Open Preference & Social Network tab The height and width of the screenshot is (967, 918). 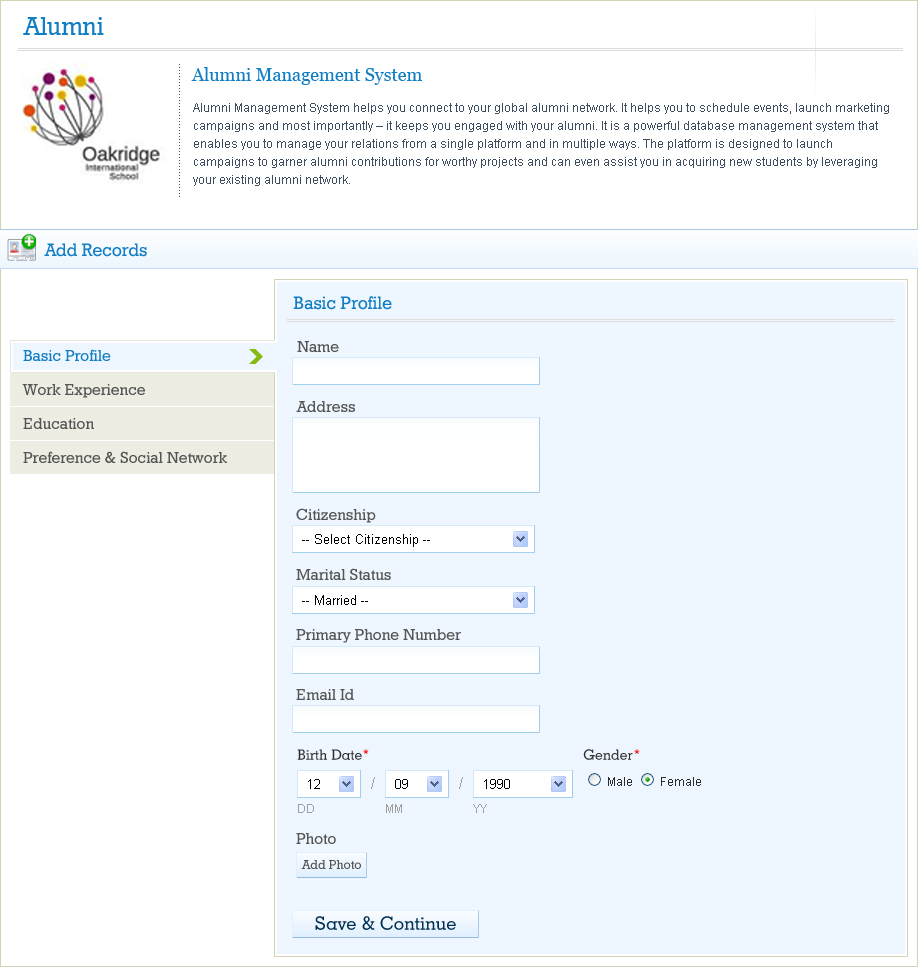click(x=125, y=458)
